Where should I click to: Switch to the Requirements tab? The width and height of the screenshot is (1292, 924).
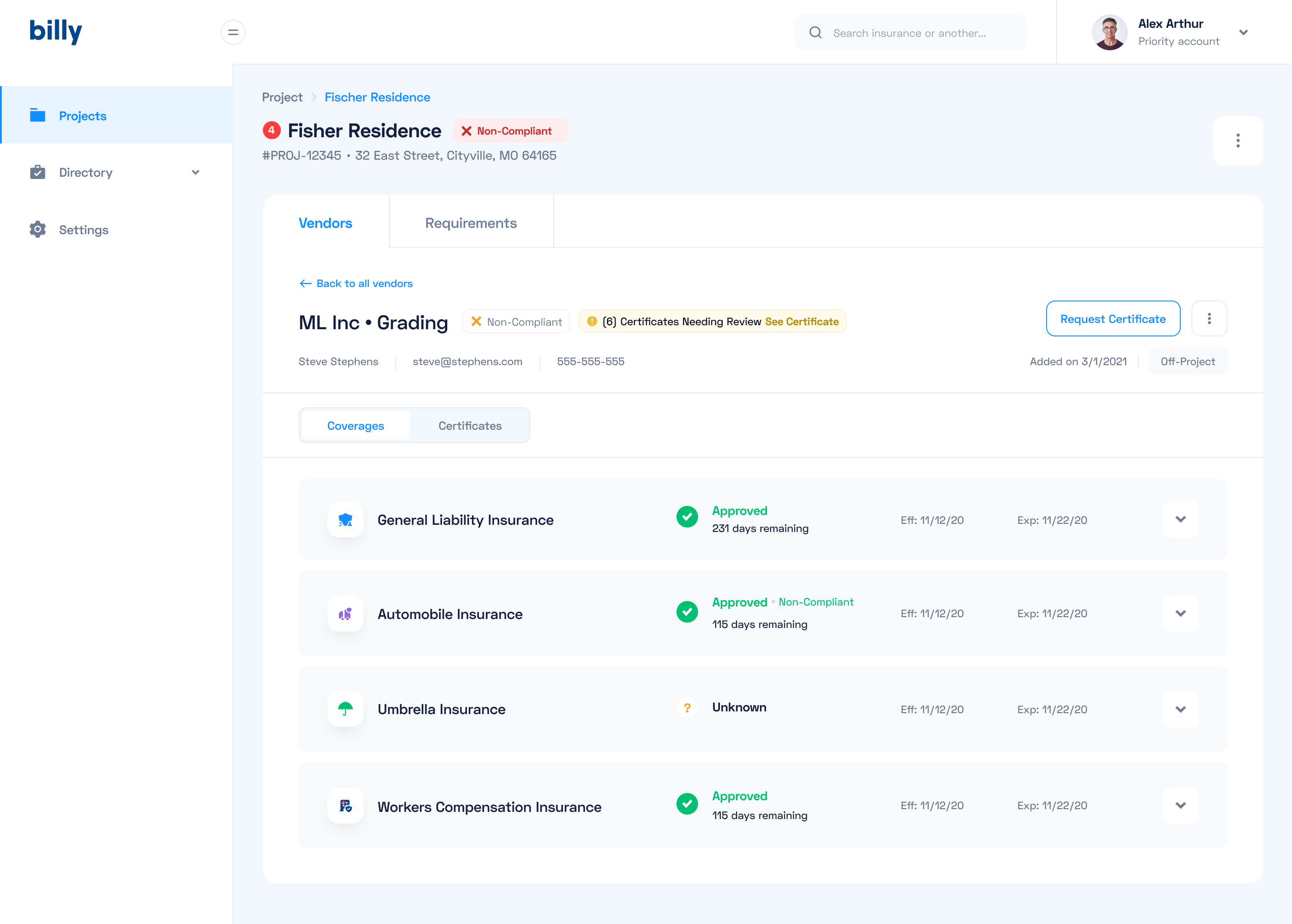coord(471,223)
